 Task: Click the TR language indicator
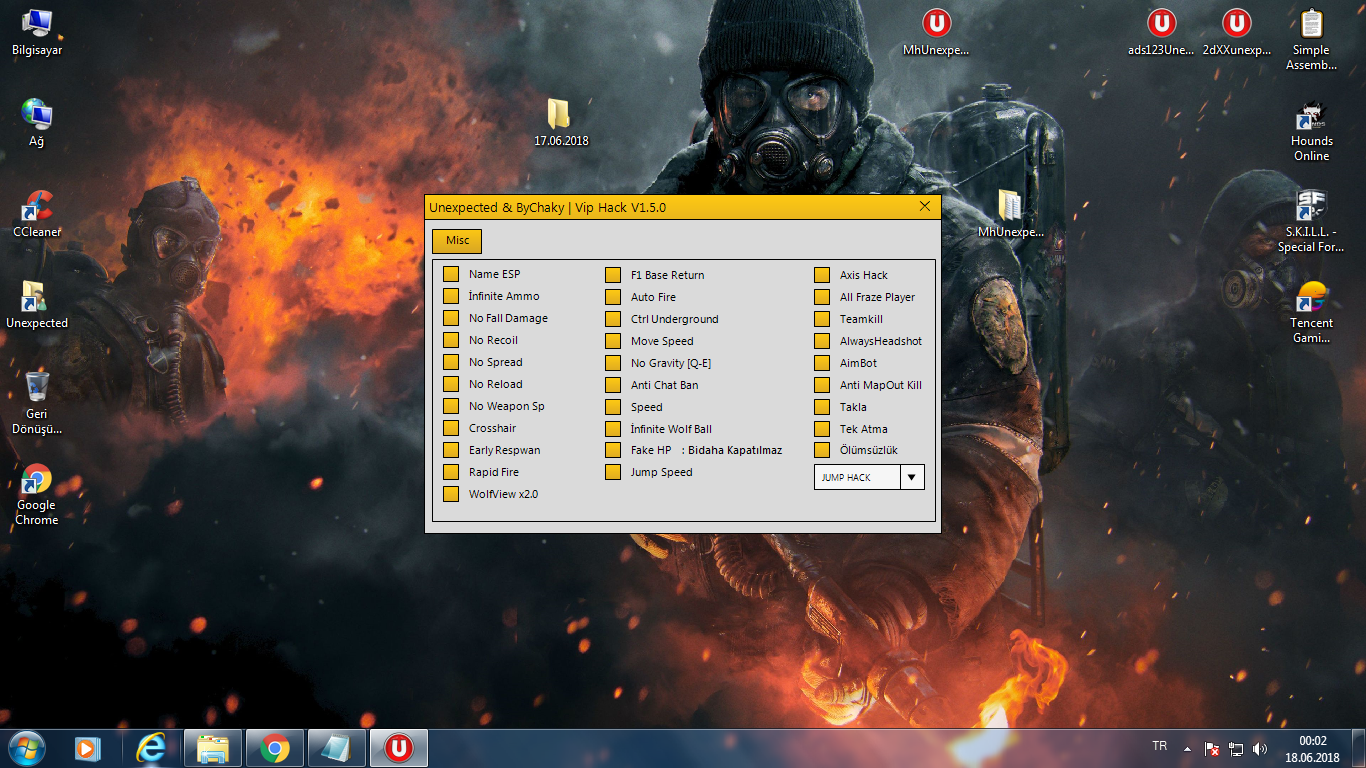pyautogui.click(x=1160, y=746)
